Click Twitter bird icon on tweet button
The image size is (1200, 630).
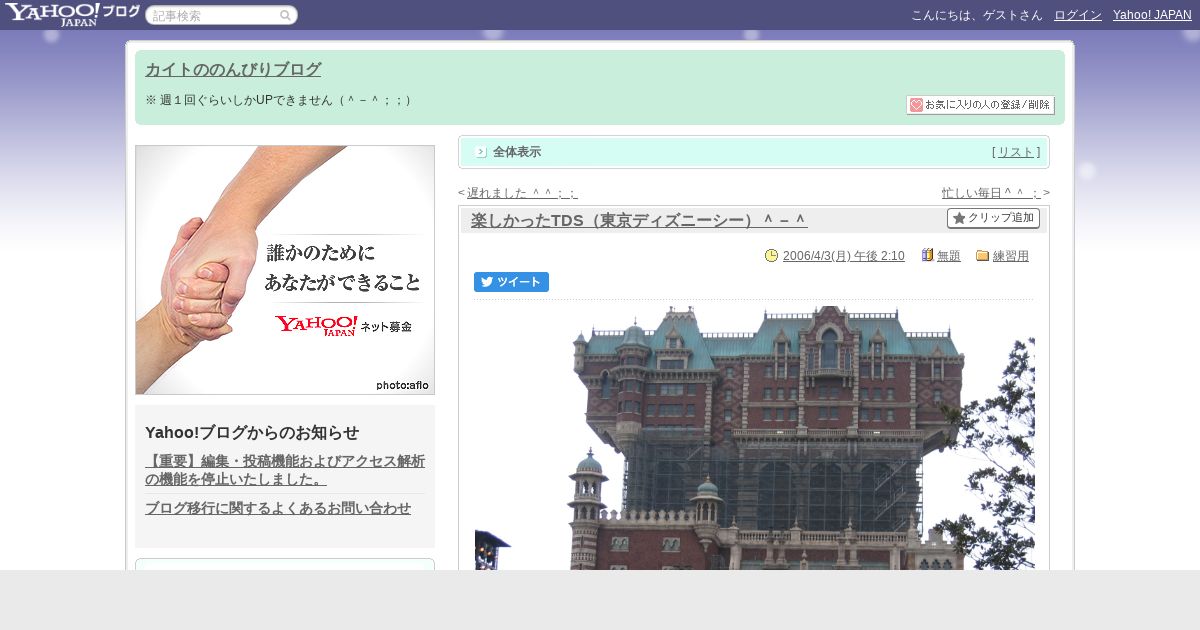[x=487, y=282]
